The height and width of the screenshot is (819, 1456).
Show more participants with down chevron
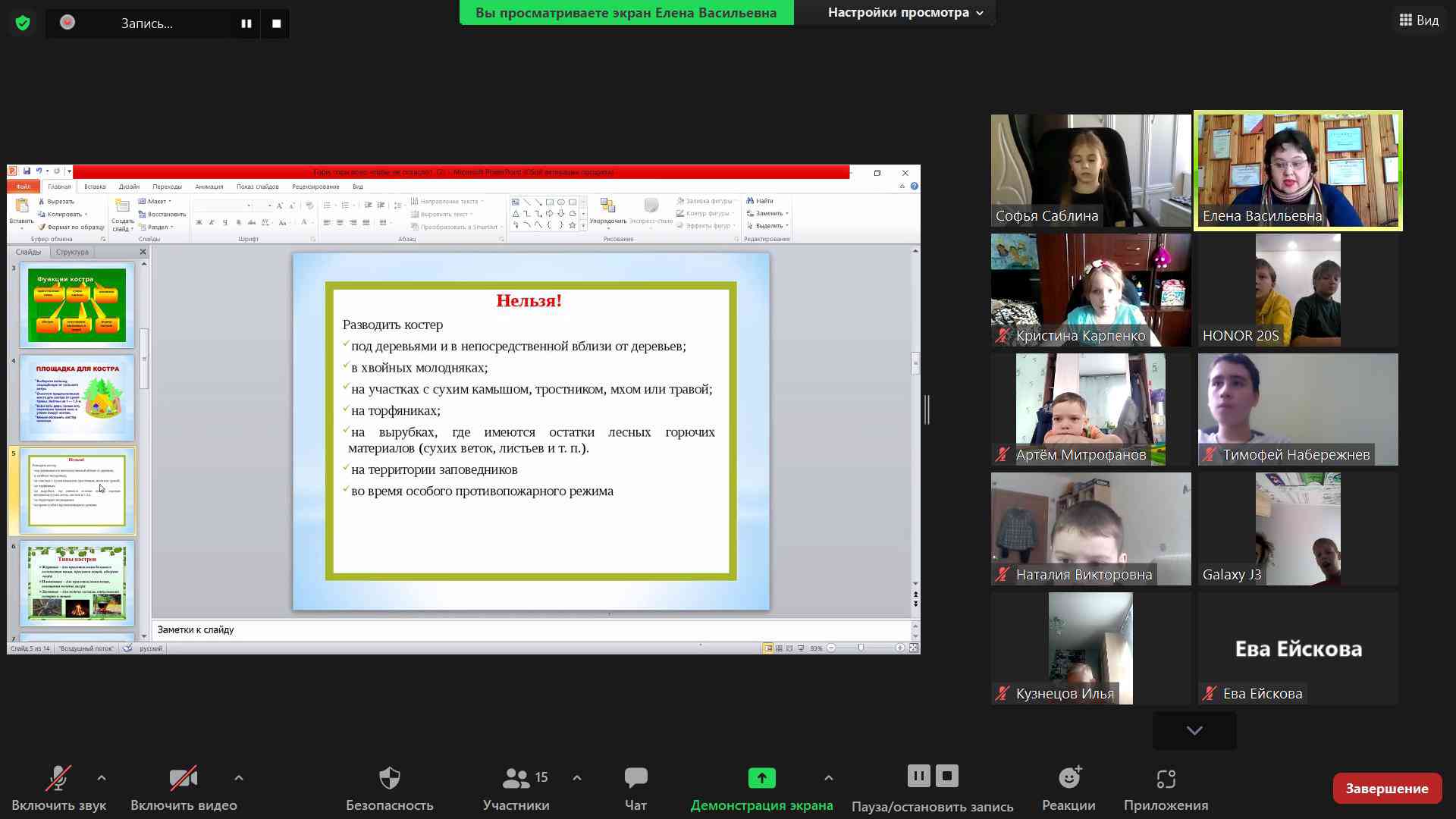point(1194,730)
